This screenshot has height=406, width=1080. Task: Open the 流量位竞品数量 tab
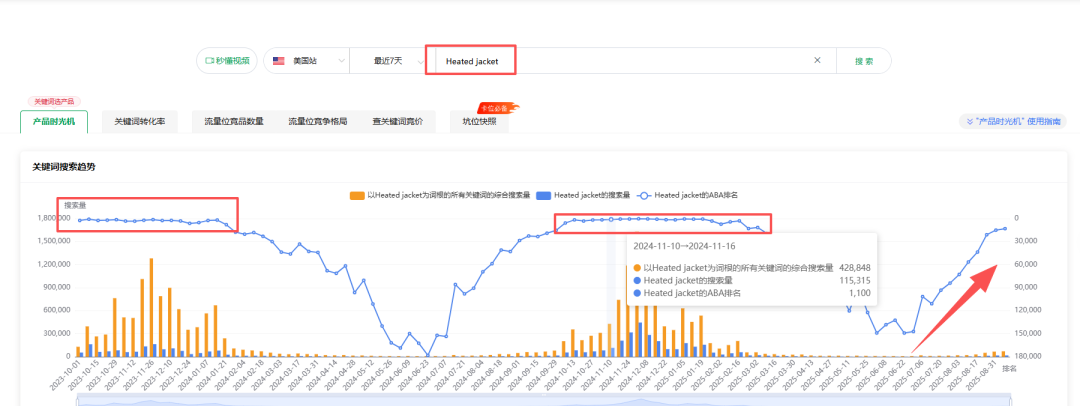click(x=234, y=121)
